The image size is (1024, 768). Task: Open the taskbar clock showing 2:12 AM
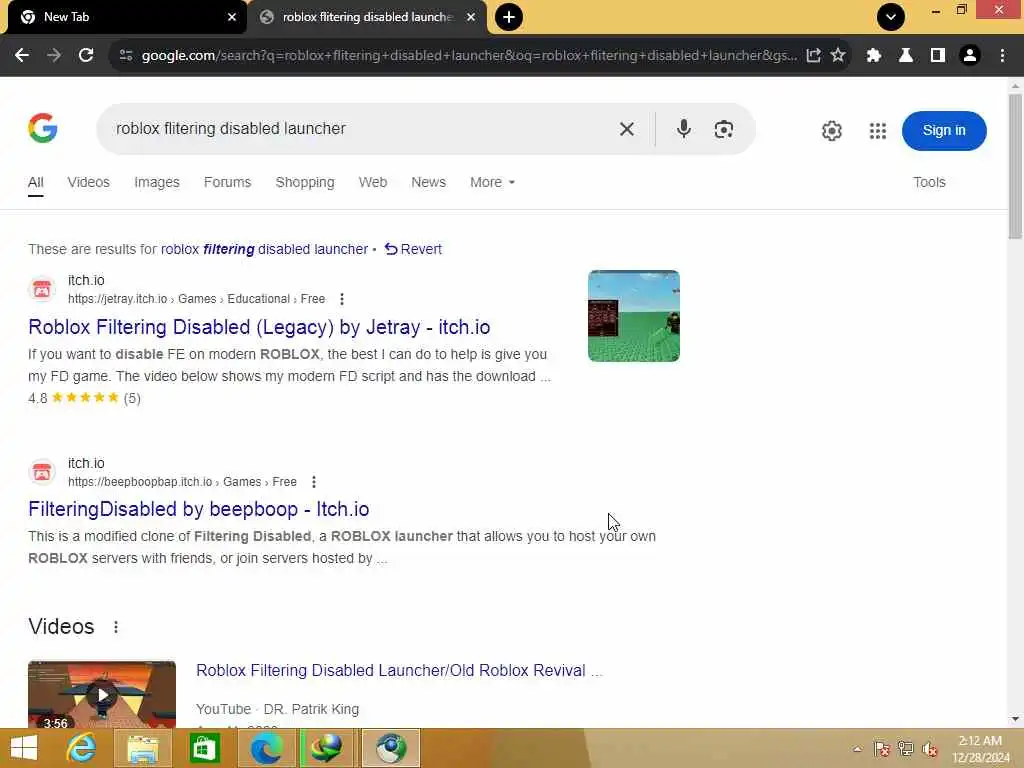tap(980, 749)
